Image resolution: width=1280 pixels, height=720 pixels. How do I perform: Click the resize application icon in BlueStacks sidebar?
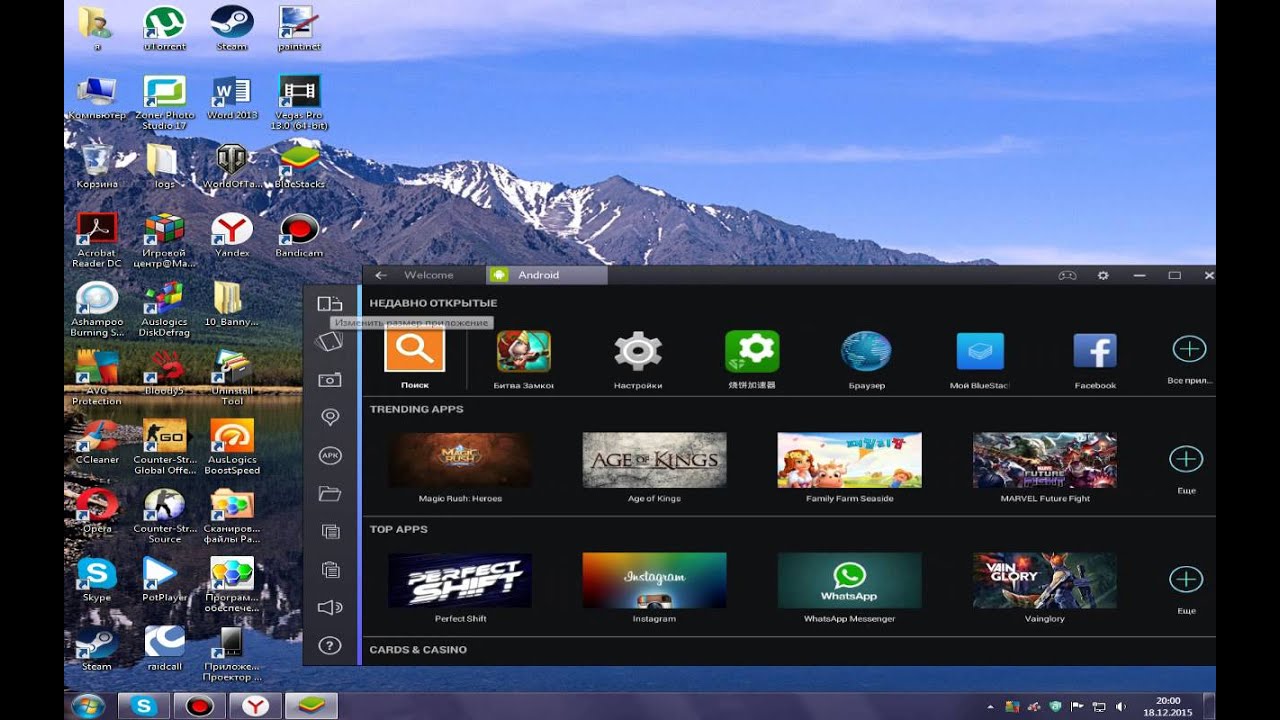coord(330,304)
